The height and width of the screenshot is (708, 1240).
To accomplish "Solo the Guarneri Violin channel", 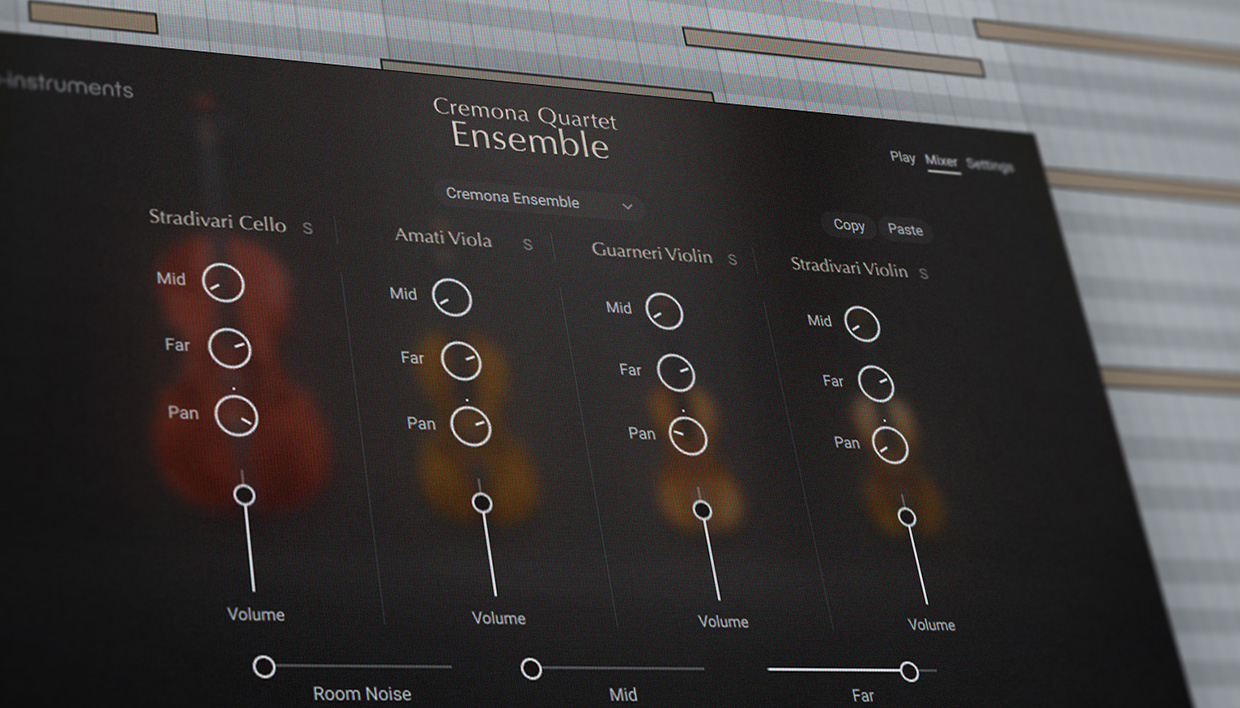I will [732, 259].
